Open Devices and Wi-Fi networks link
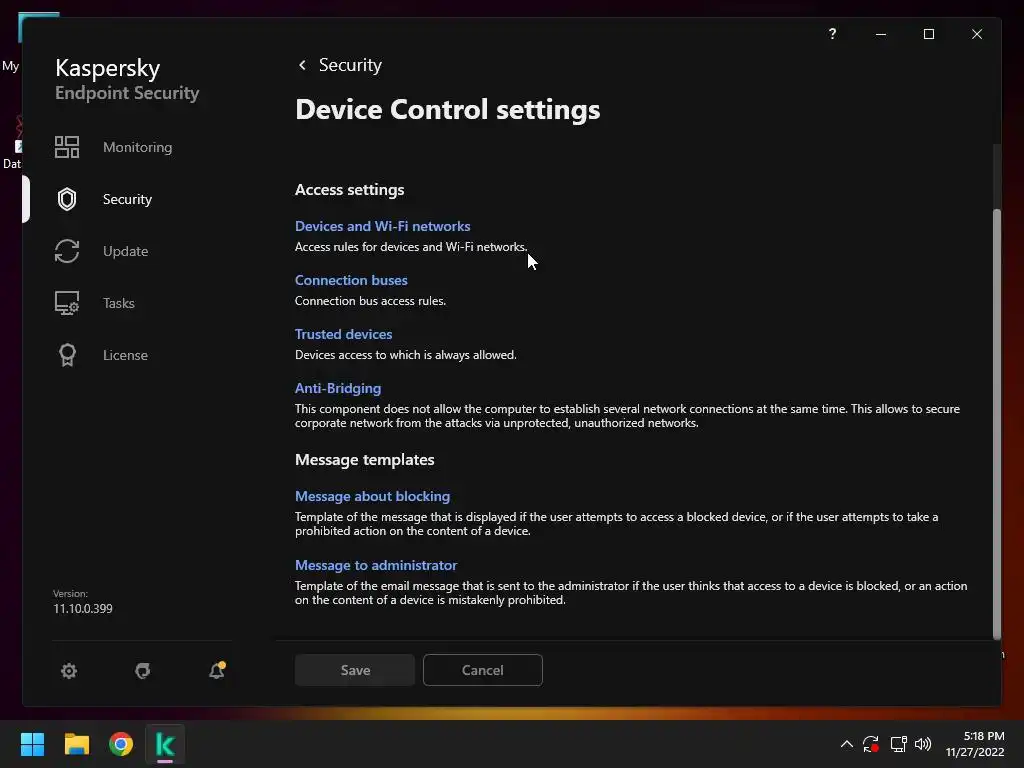The width and height of the screenshot is (1024, 768). 382,226
